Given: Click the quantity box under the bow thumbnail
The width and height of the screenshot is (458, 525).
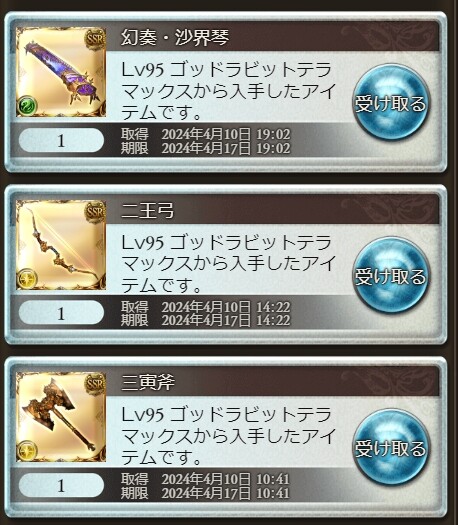Looking at the screenshot, I should [61, 313].
